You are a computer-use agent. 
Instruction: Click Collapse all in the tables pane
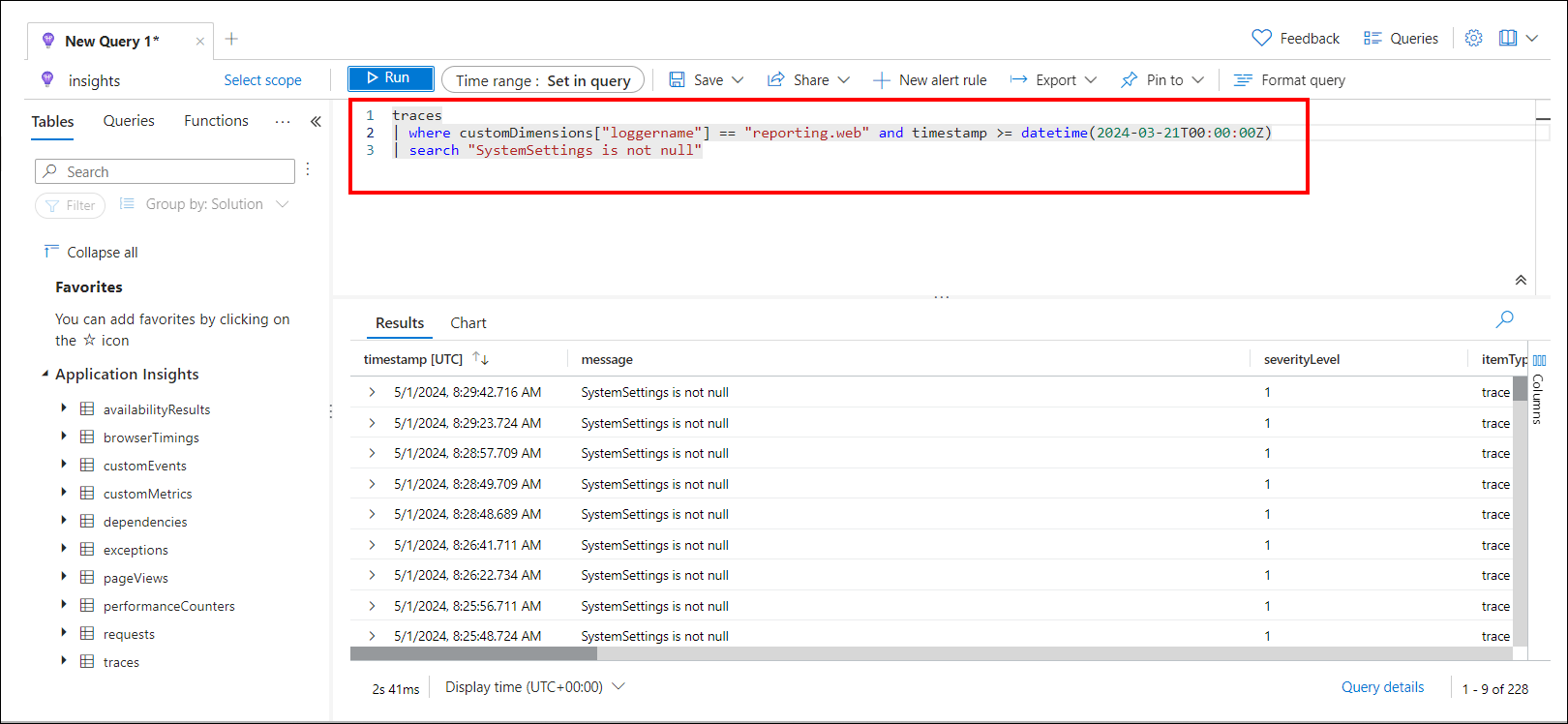coord(91,253)
